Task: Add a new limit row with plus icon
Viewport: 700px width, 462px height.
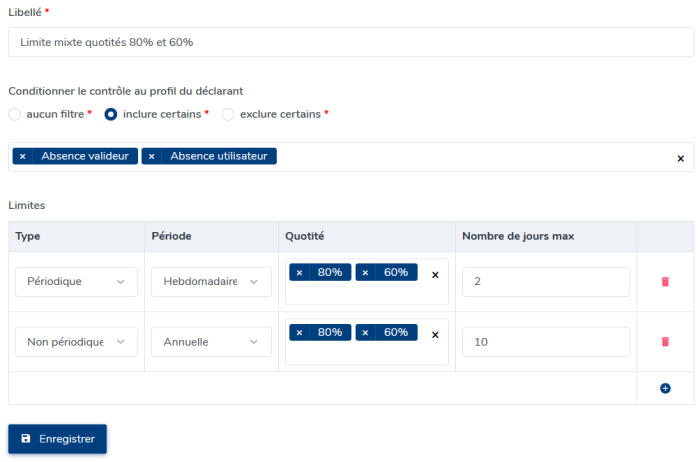Action: pos(665,388)
